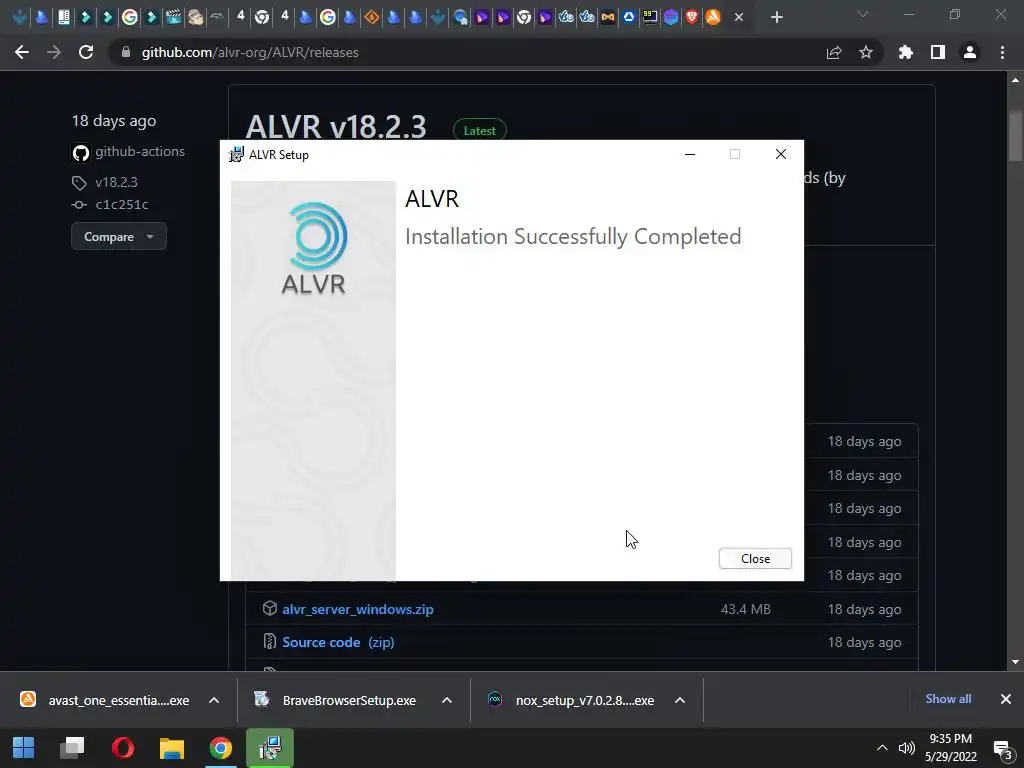Download Source code (zip)
This screenshot has width=1024, height=768.
pos(338,643)
